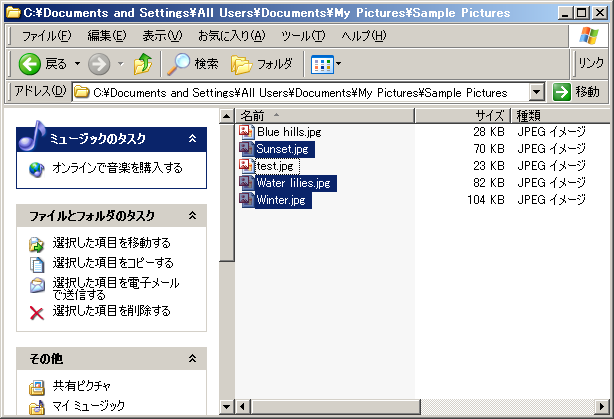Sort by the 名前 column header
This screenshot has height=419, width=614.
click(325, 116)
